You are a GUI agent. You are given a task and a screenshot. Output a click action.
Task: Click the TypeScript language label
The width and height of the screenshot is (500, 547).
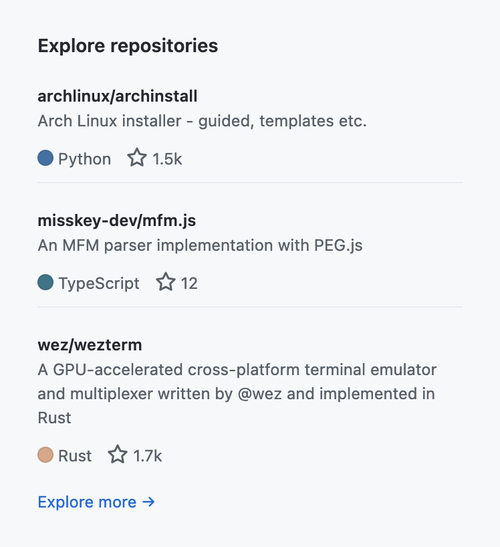99,283
